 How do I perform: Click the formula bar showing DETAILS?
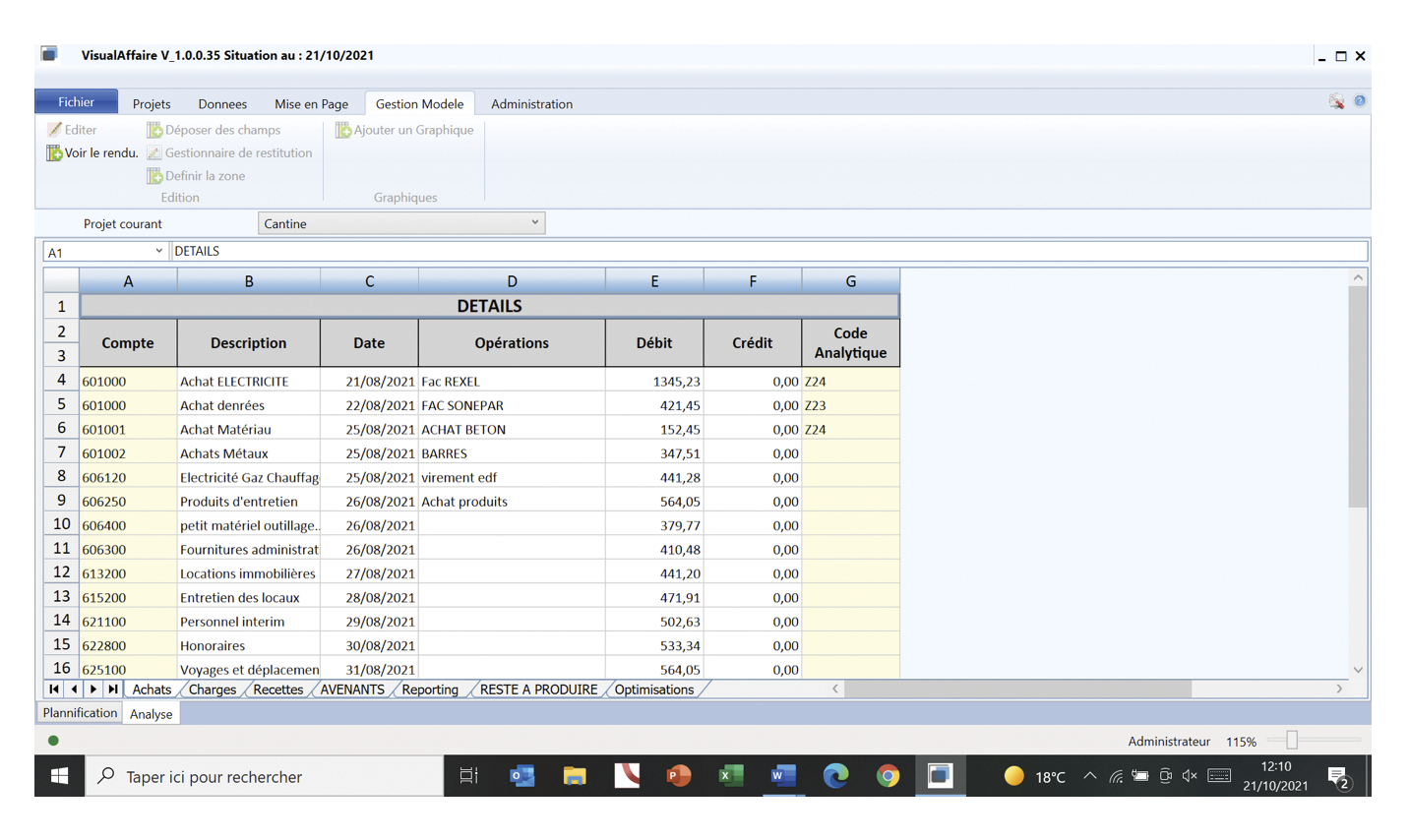pyautogui.click(x=769, y=251)
